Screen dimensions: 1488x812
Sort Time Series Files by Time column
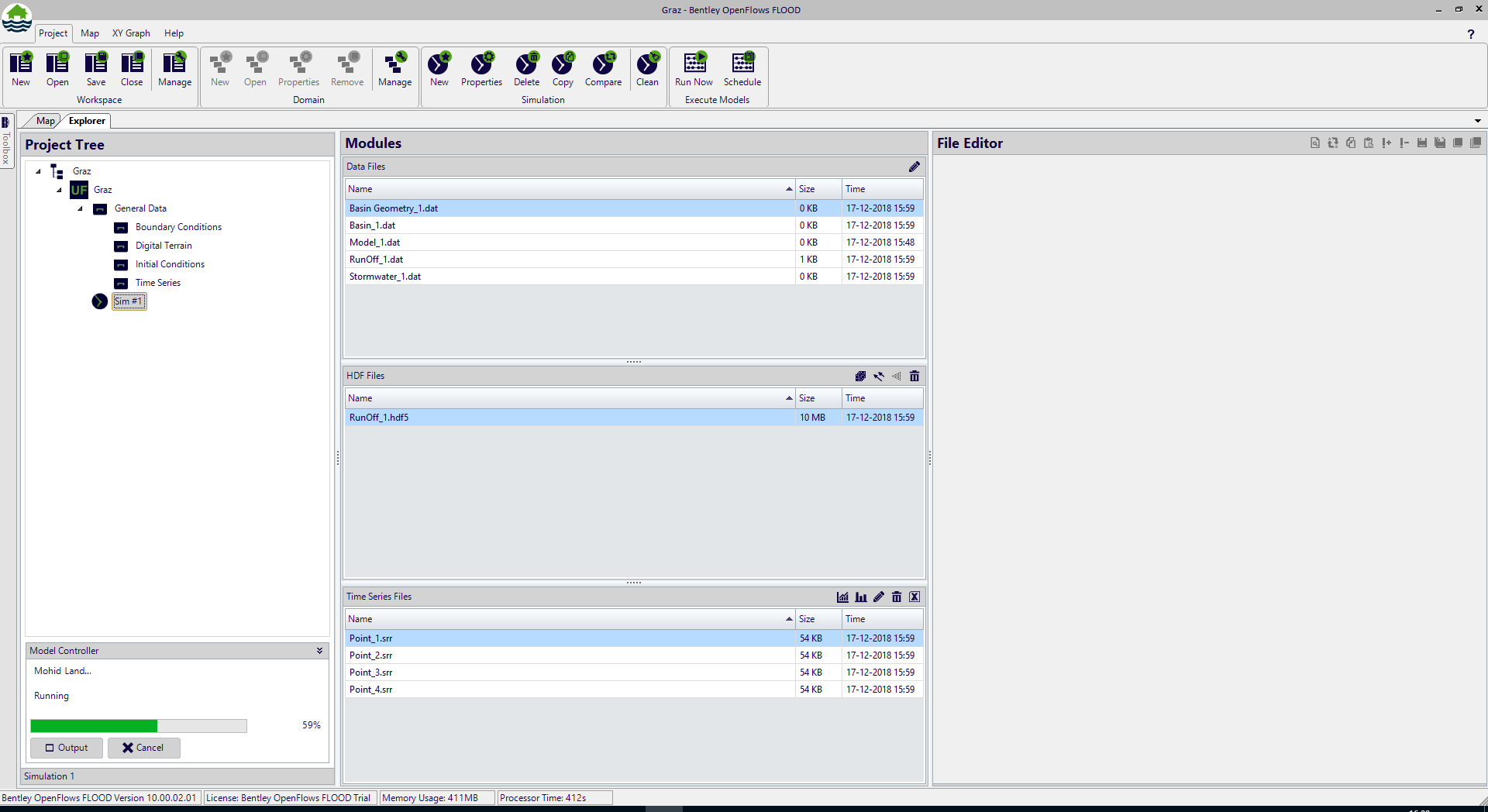coord(883,619)
